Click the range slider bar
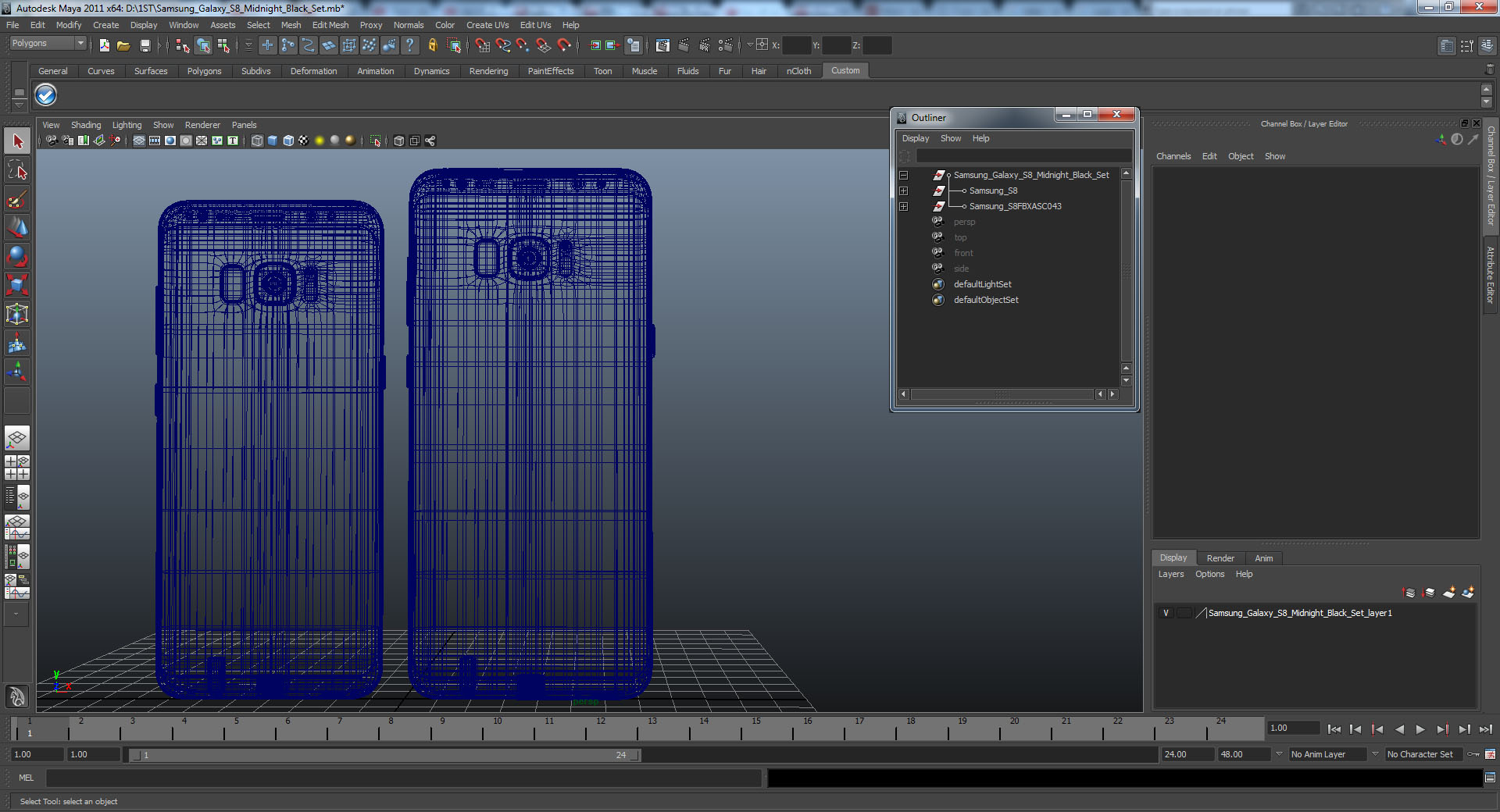This screenshot has height=812, width=1500. 384,755
